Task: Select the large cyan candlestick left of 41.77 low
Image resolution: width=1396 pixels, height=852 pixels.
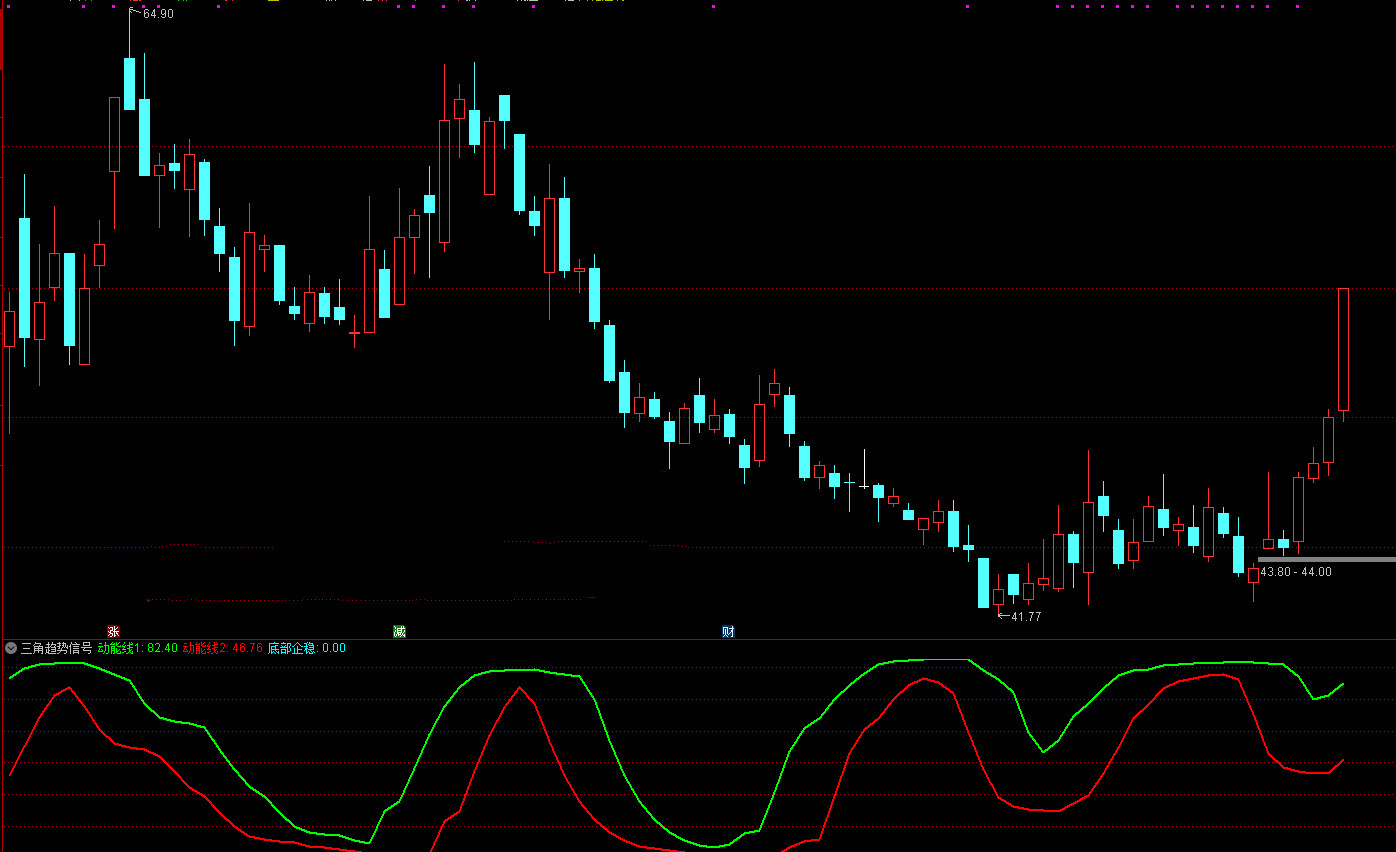Action: coord(983,582)
